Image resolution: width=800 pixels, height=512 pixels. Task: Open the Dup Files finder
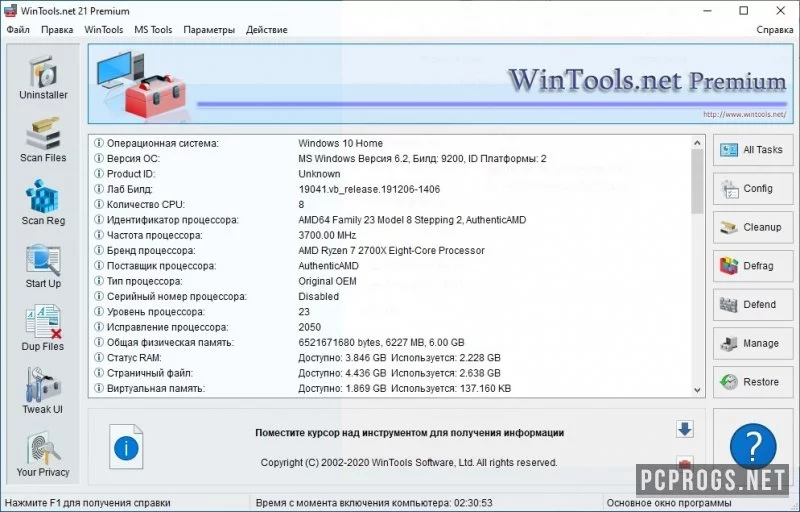tap(43, 329)
